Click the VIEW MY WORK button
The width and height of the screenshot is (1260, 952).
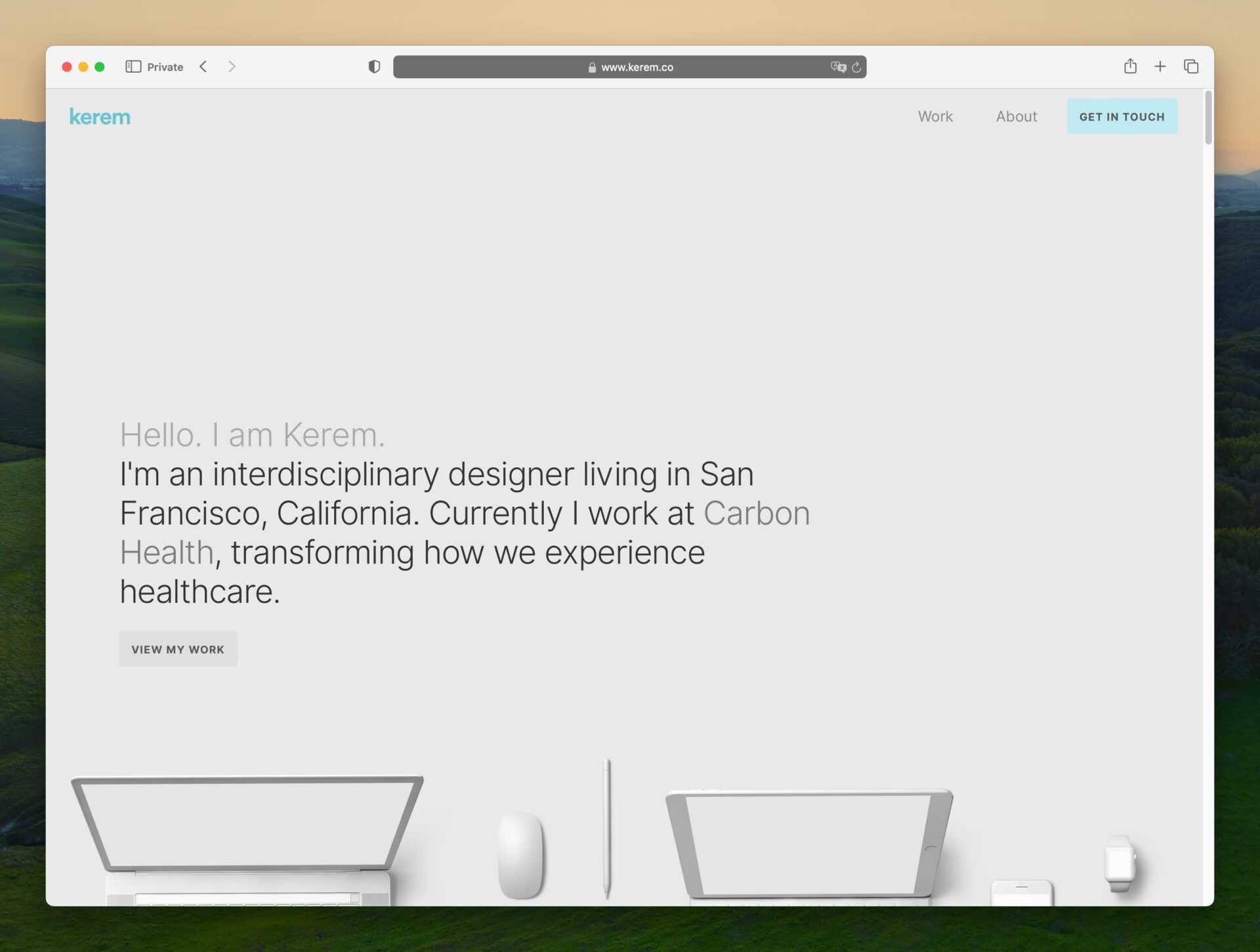[177, 648]
